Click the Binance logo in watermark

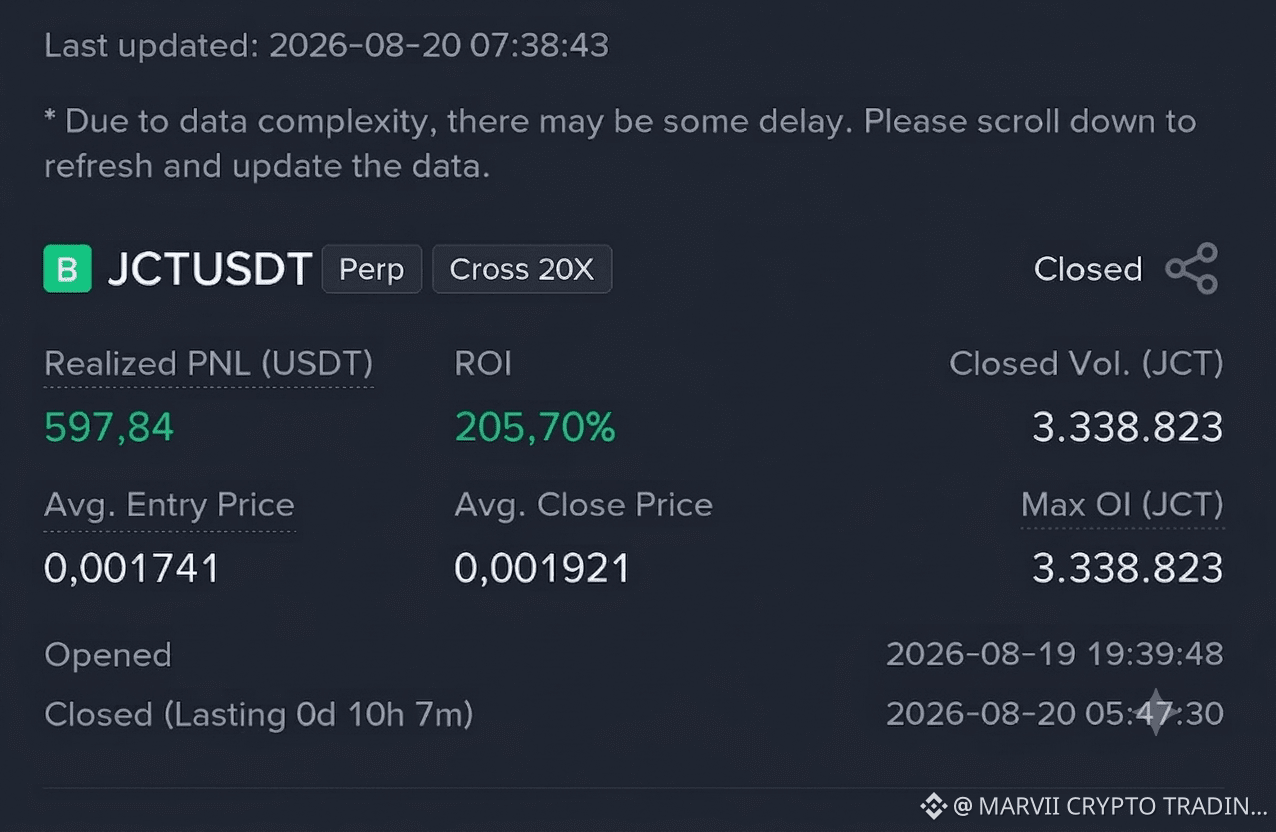pyautogui.click(x=933, y=806)
